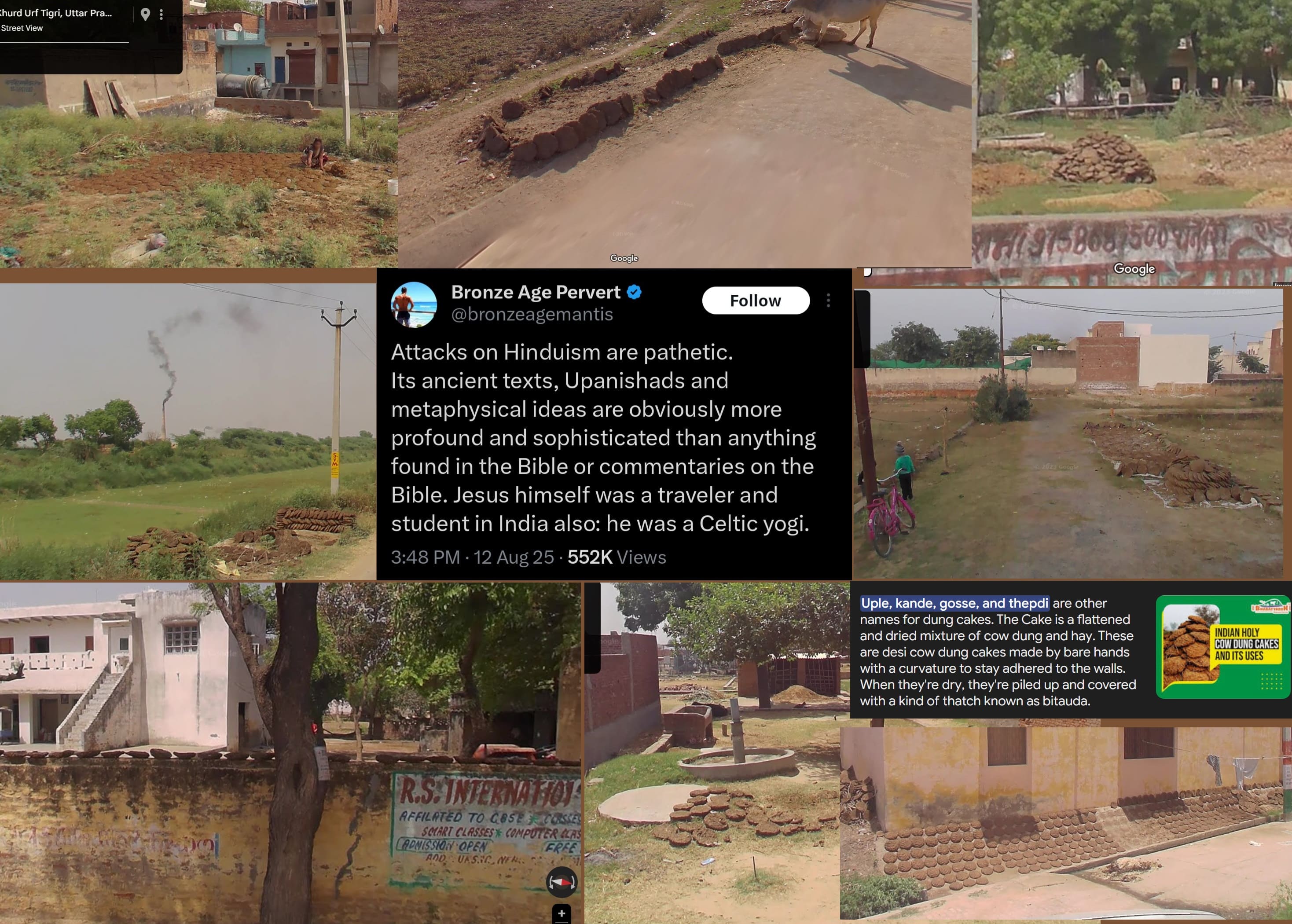This screenshot has height=924, width=1292.
Task: Click the Street View label under location title
Action: tap(22, 29)
